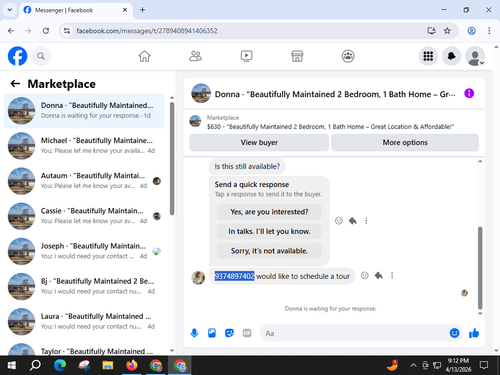Open Donna's conversation in the Marketplace list

[x=84, y=111]
